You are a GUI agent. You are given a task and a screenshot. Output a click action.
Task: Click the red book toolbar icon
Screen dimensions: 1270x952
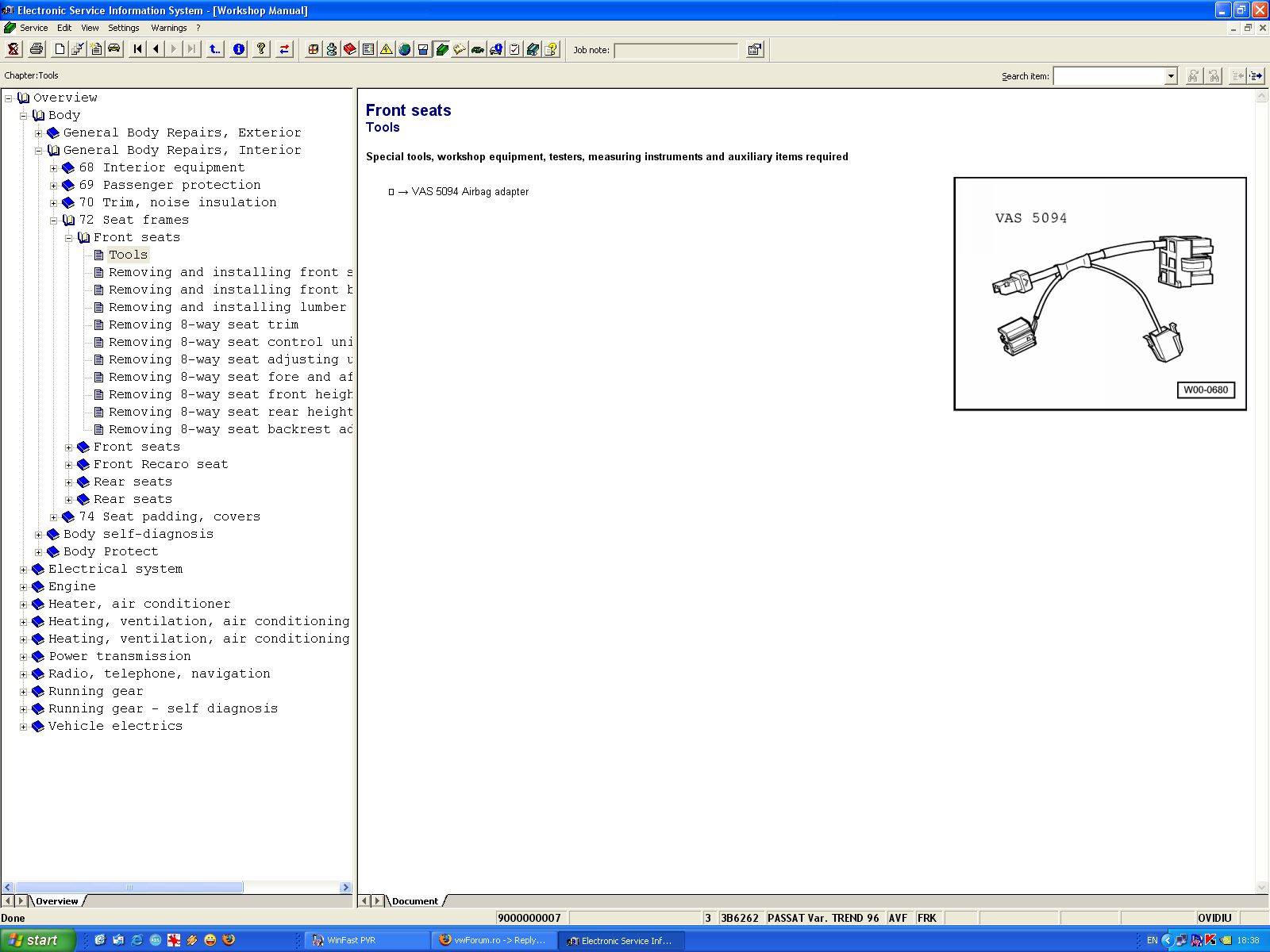(350, 49)
